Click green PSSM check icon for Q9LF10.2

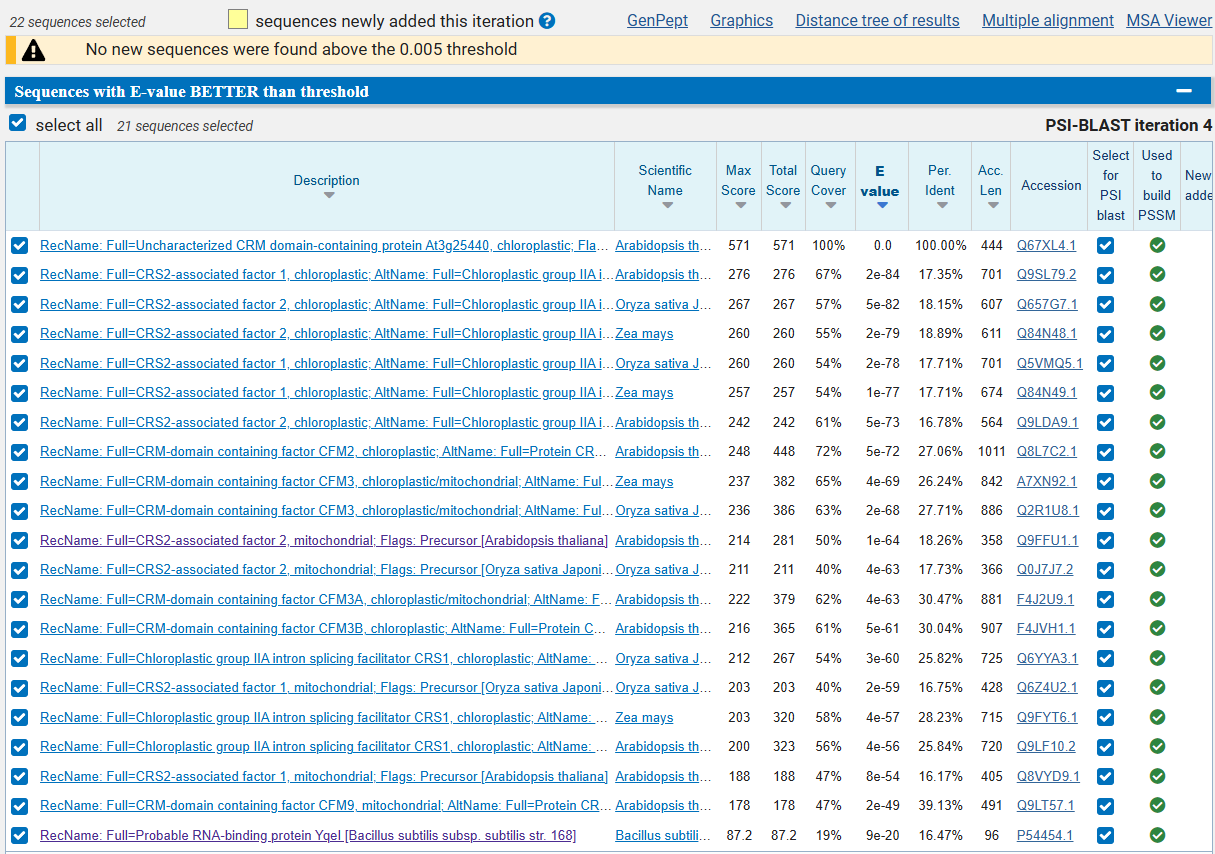click(x=1157, y=746)
